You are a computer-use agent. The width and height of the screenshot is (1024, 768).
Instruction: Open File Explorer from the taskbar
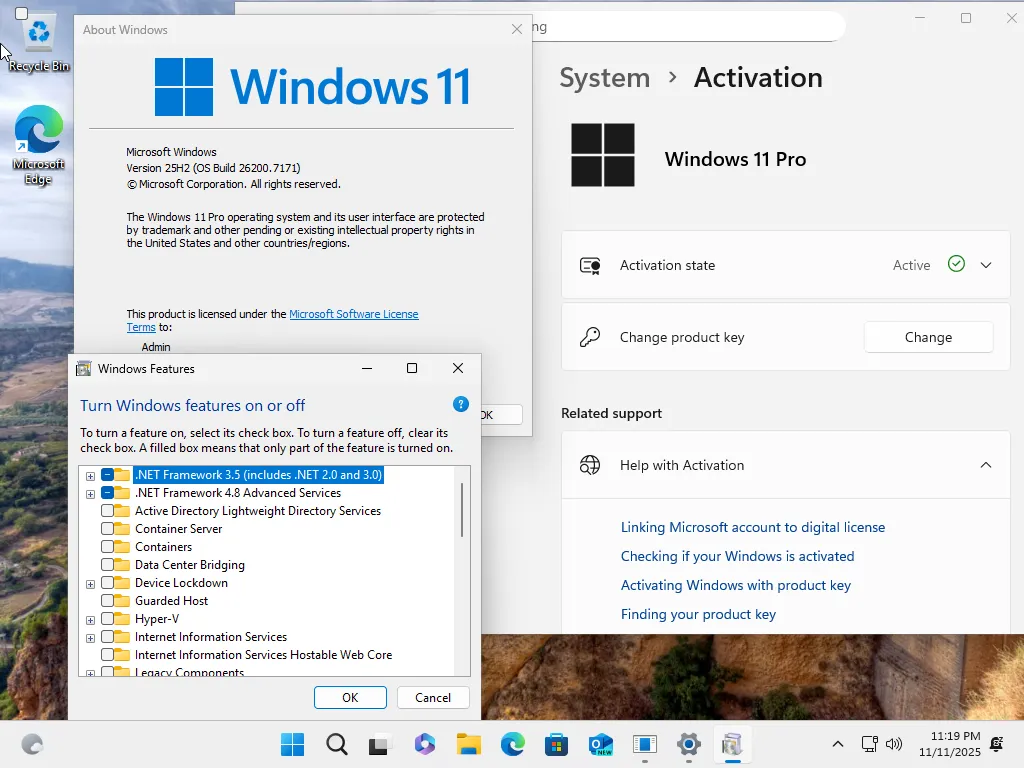click(468, 744)
